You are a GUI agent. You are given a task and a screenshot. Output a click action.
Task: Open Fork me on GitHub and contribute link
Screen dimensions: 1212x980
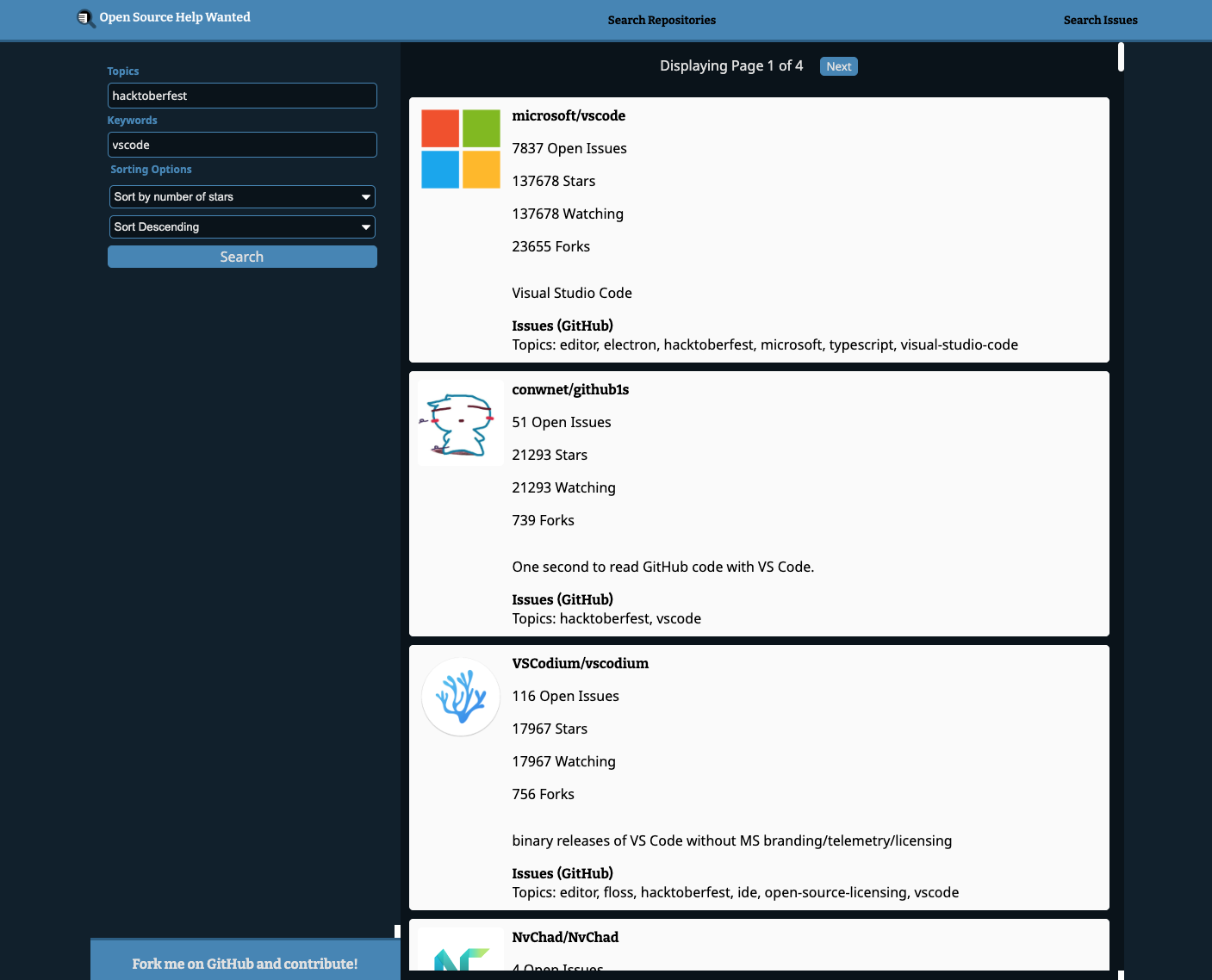click(x=245, y=964)
